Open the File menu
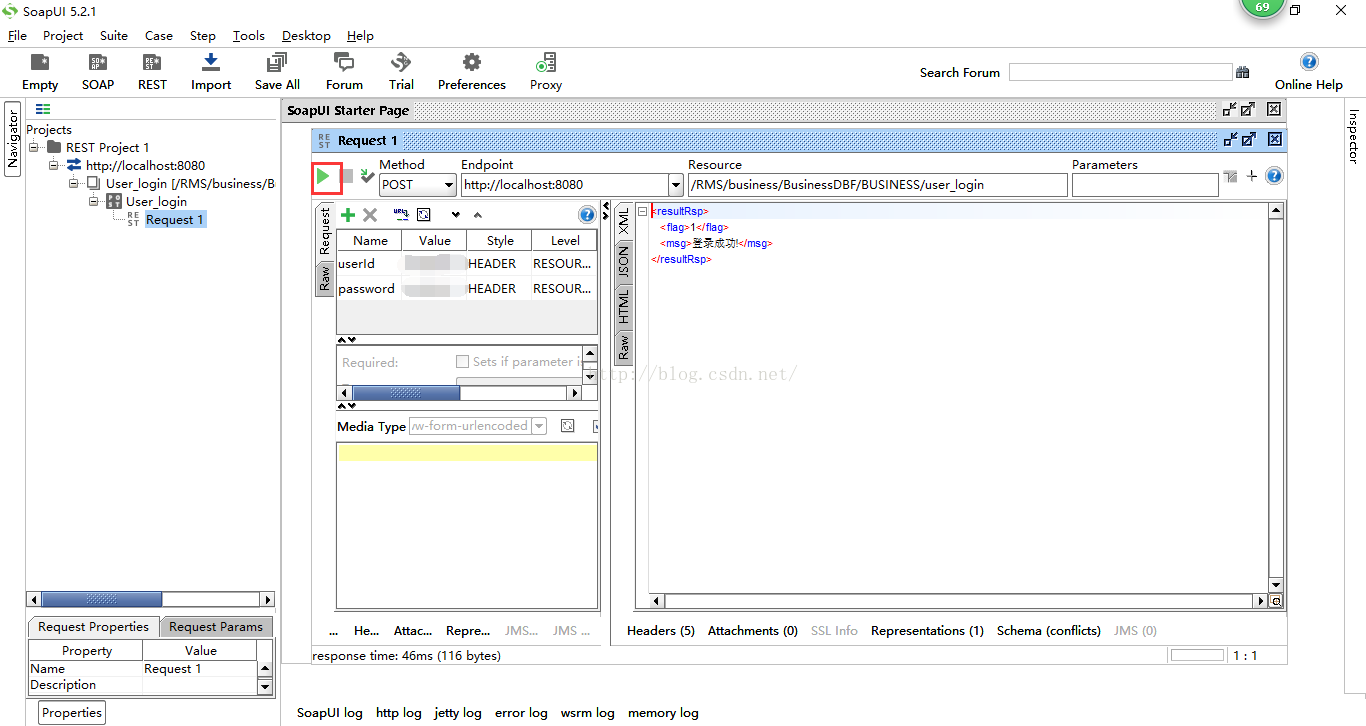The height and width of the screenshot is (726, 1366). 17,35
